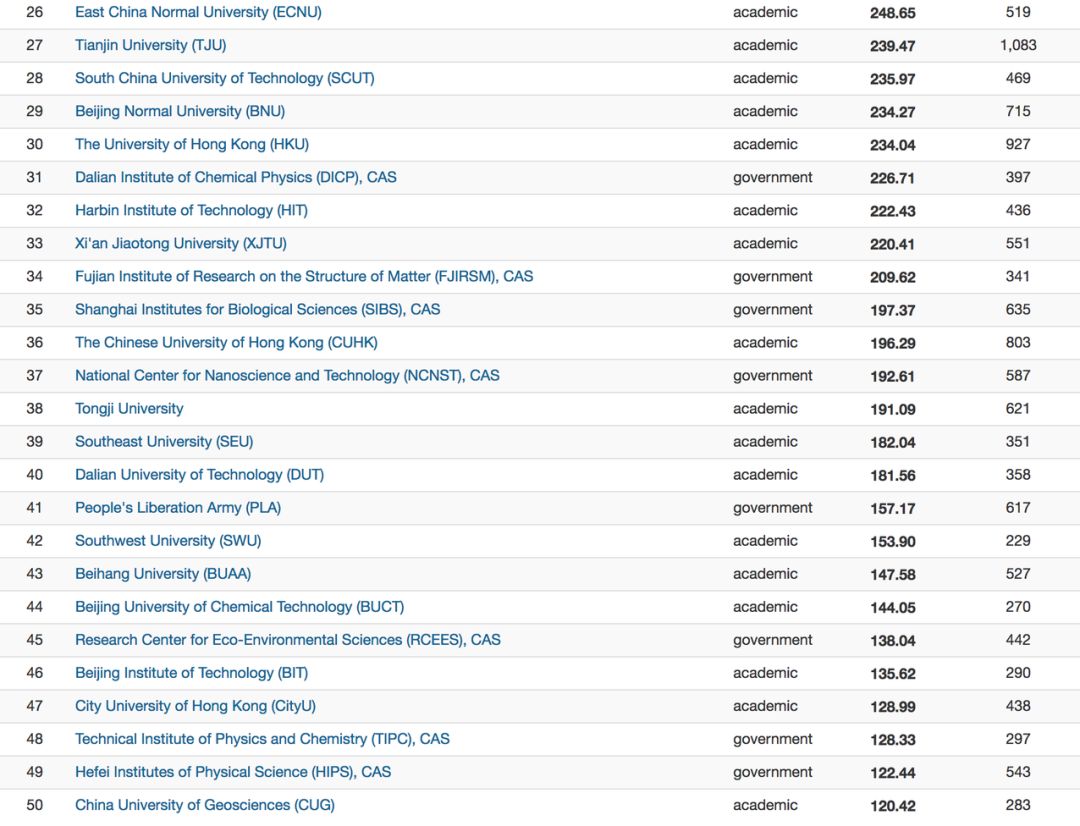This screenshot has height=826, width=1080.
Task: Open Beihang University (BUAA) link
Action: (163, 575)
